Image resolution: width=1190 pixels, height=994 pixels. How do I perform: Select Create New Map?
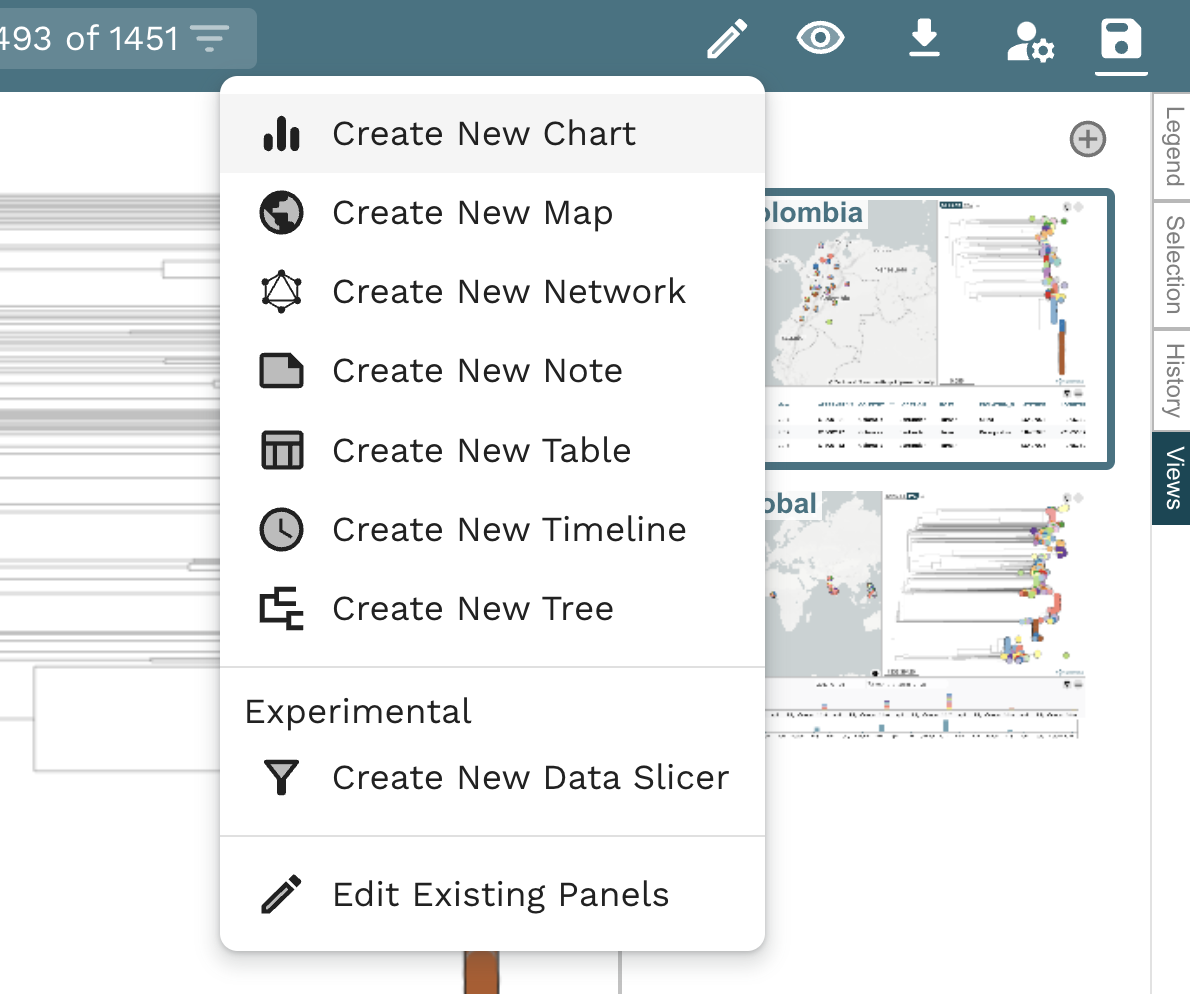[x=493, y=212]
